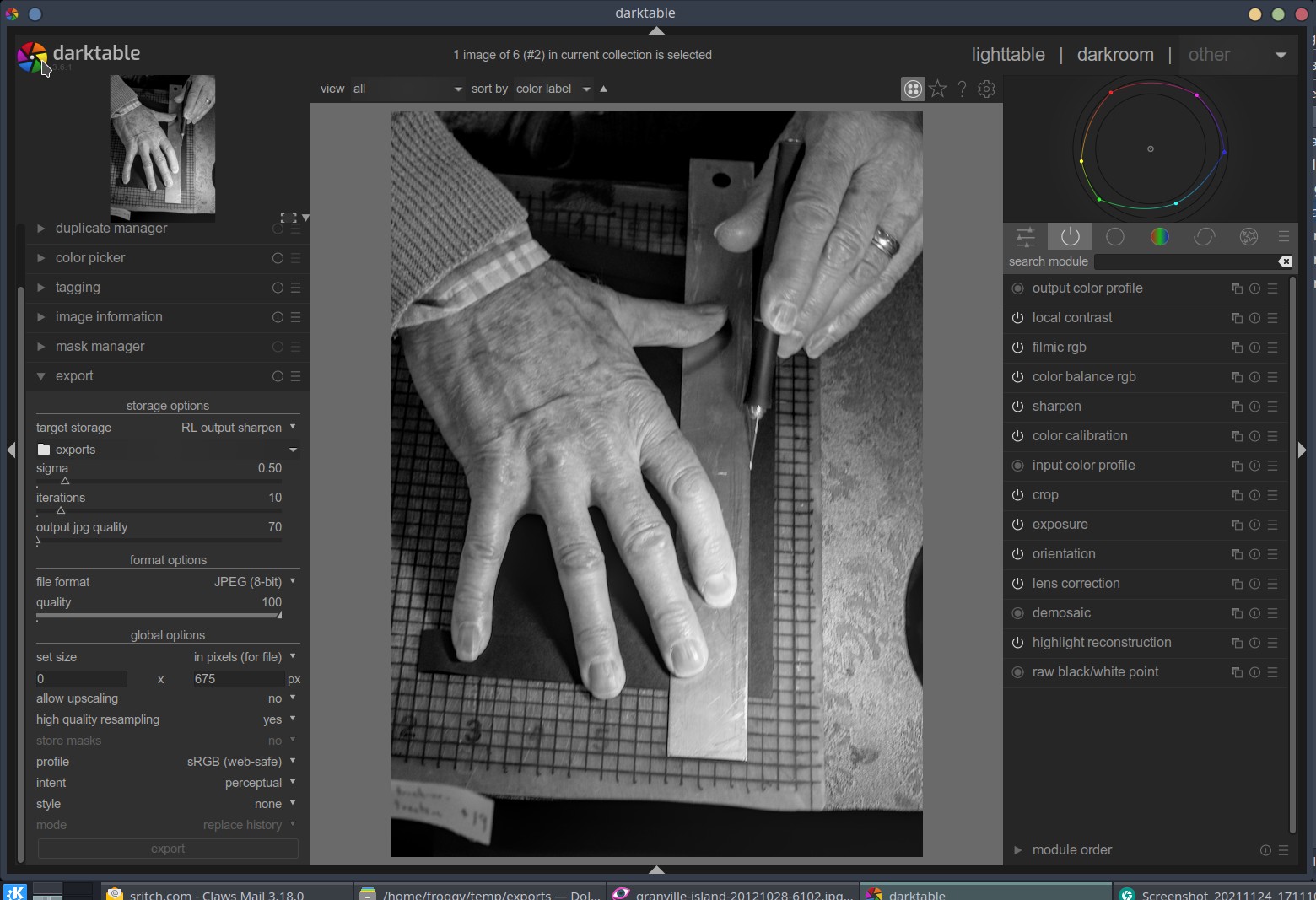The width and height of the screenshot is (1316, 900).
Task: Clear the search module field
Action: [x=1285, y=261]
